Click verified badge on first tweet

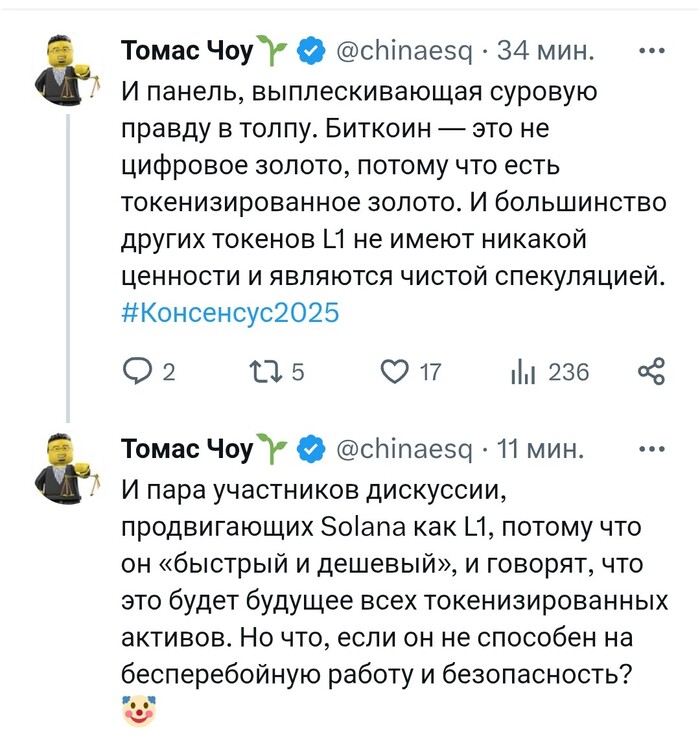point(311,49)
